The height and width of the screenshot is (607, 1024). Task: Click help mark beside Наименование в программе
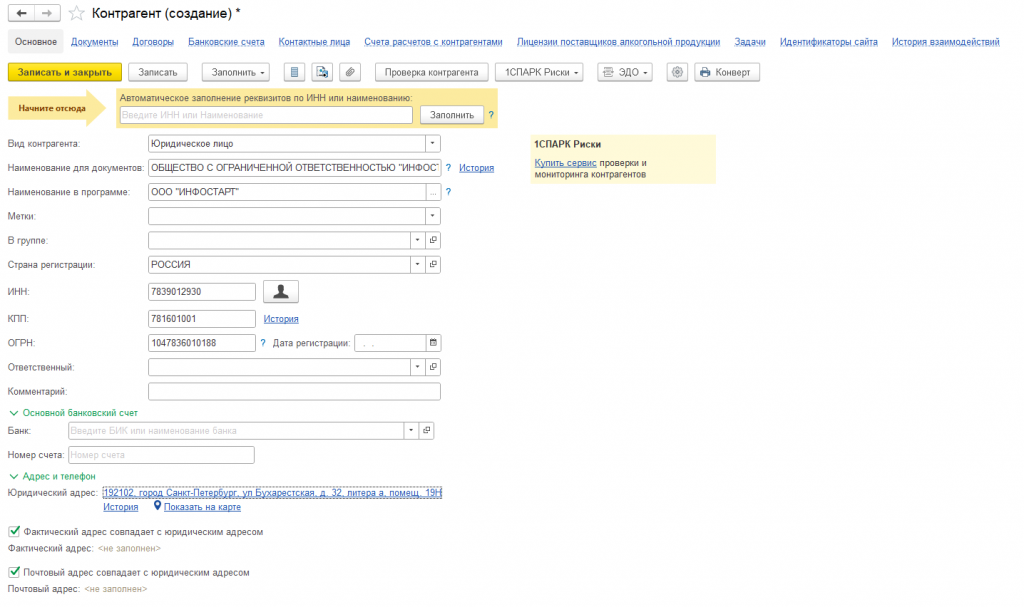[448, 192]
